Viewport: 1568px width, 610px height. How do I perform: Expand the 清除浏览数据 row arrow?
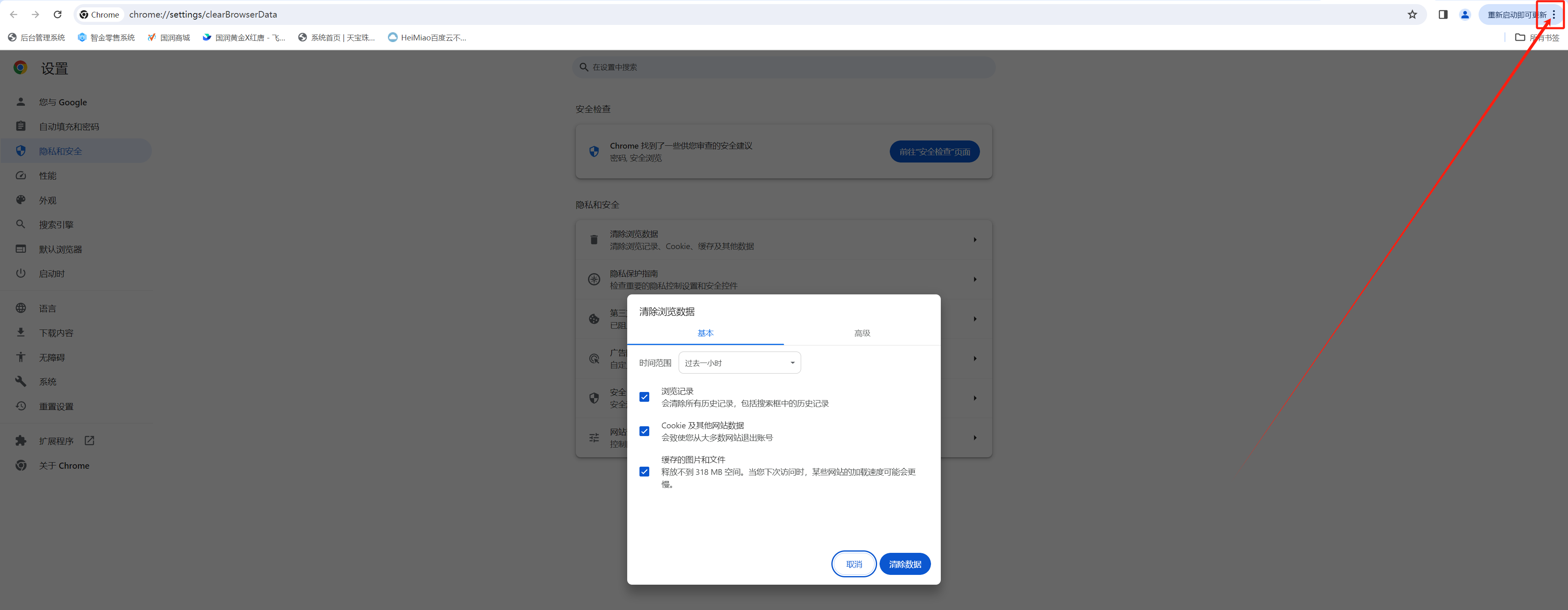pyautogui.click(x=975, y=239)
